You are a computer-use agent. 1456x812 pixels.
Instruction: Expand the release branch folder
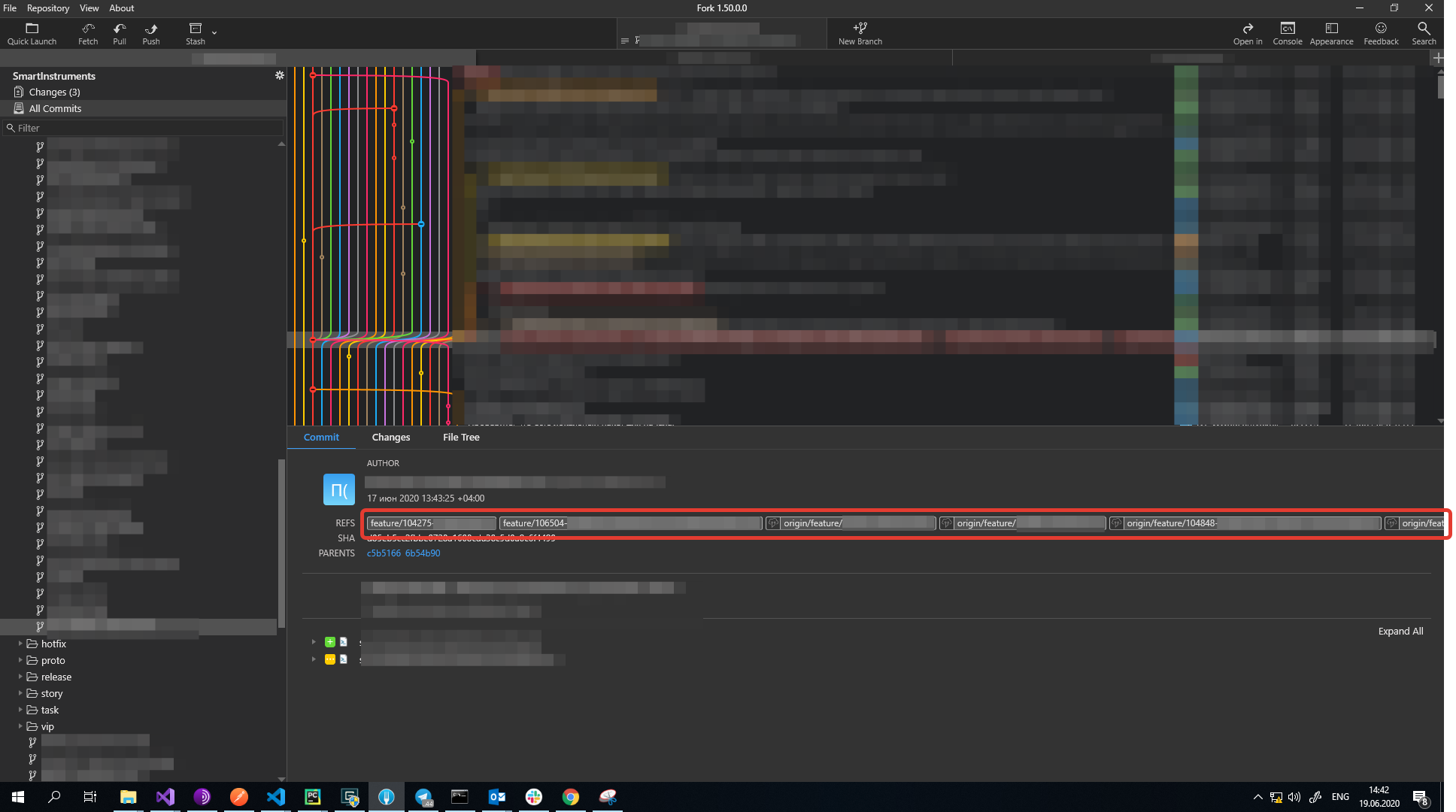point(20,677)
